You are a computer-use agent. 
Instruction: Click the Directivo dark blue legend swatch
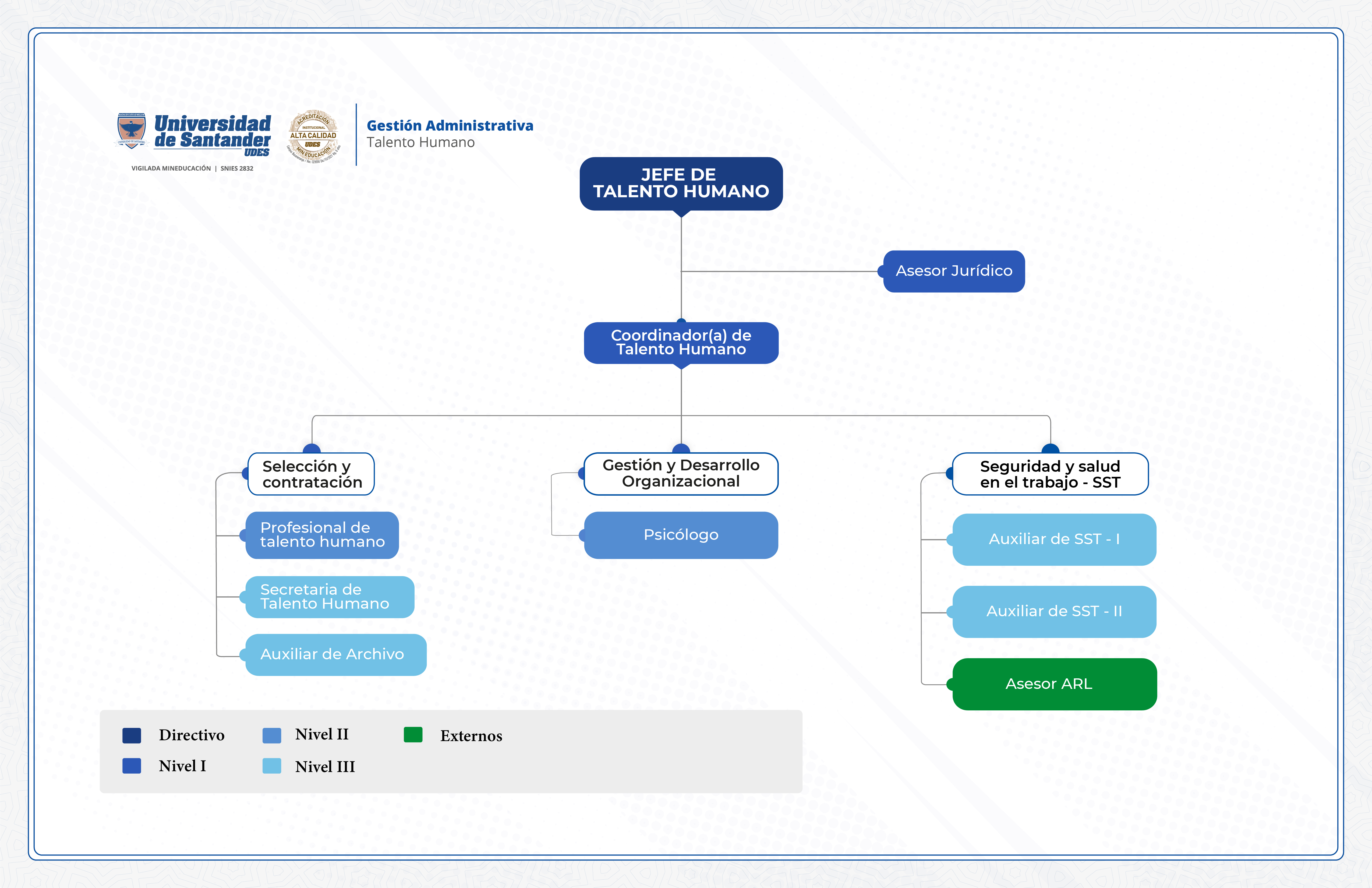point(132,735)
